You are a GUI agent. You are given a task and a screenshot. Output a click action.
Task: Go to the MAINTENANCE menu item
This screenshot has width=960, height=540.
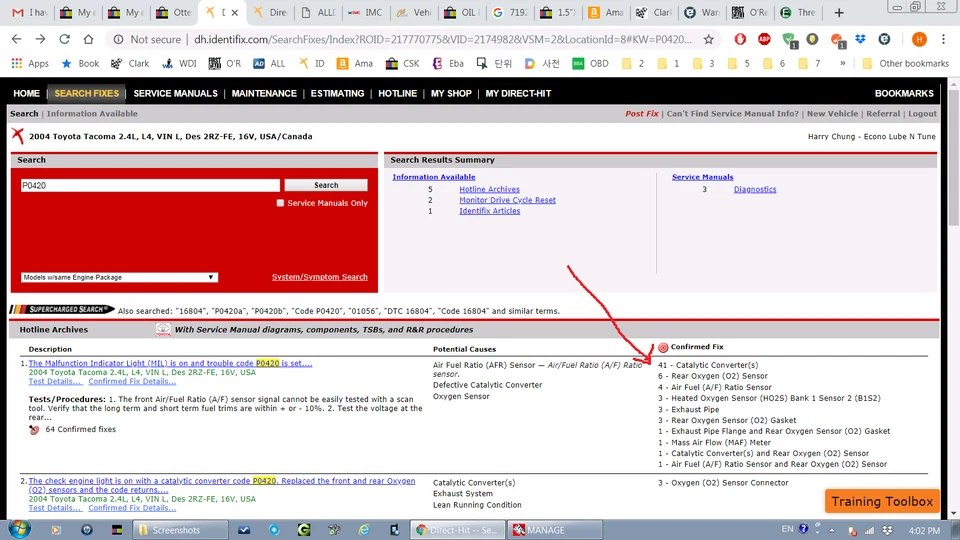coord(264,93)
